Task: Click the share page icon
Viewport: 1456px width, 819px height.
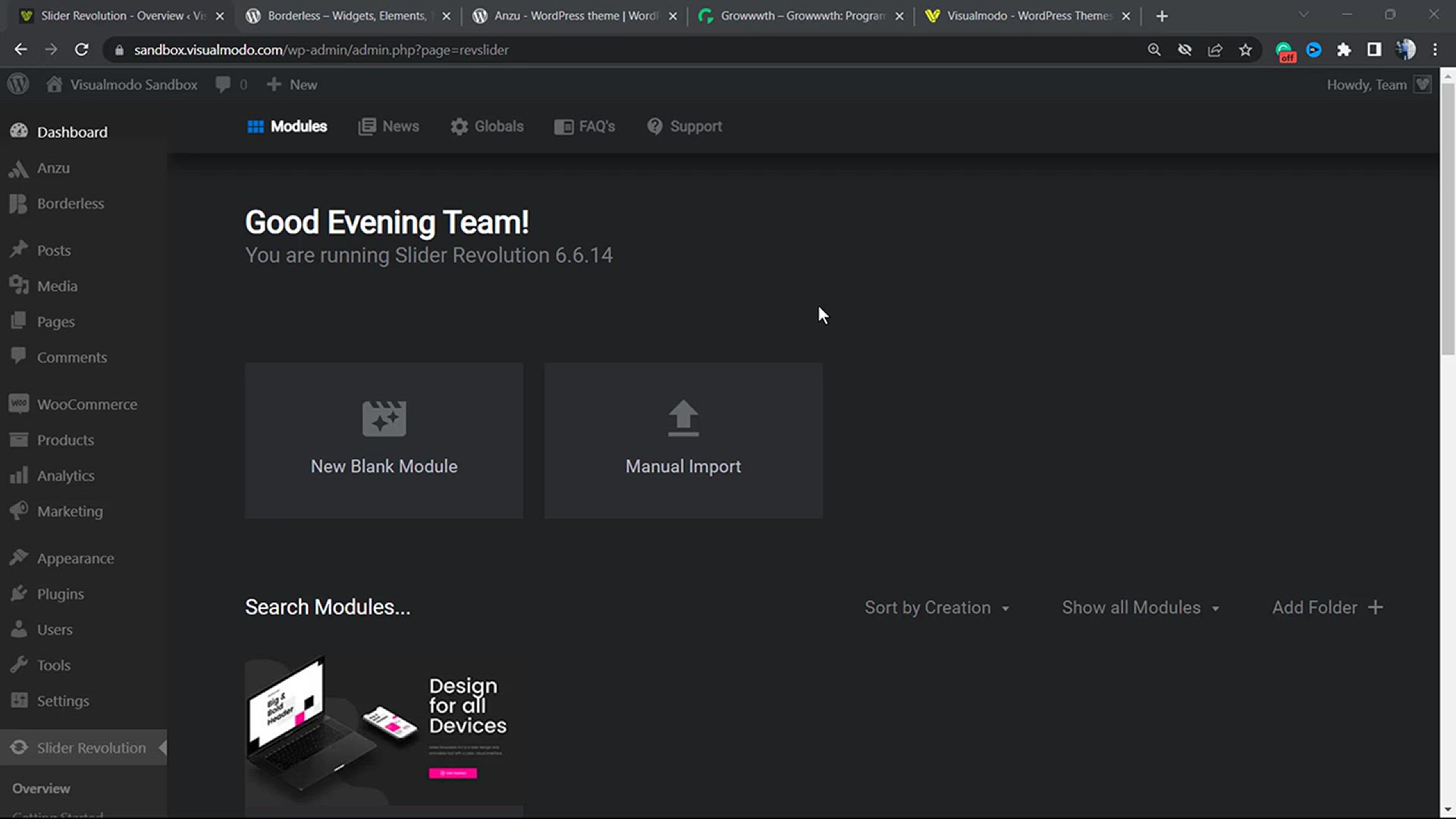Action: [x=1215, y=49]
